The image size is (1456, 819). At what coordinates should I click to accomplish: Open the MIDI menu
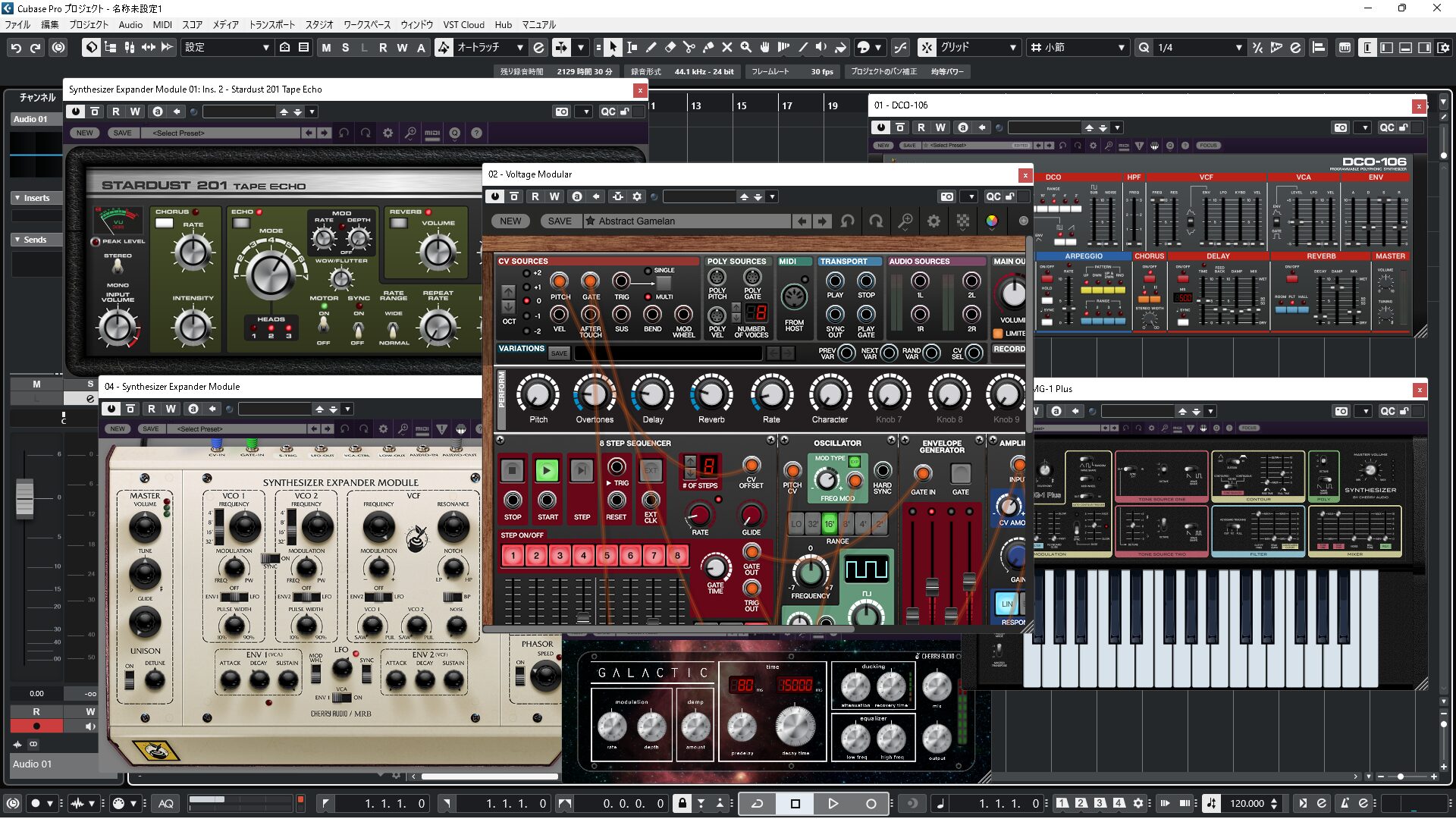coord(162,24)
